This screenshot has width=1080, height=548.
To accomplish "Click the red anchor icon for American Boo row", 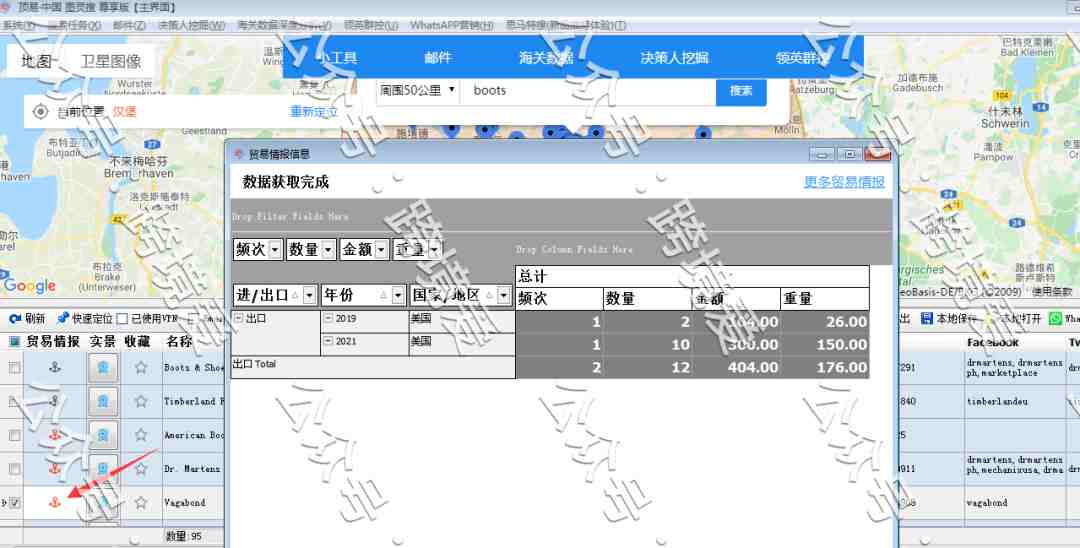I will [x=55, y=435].
